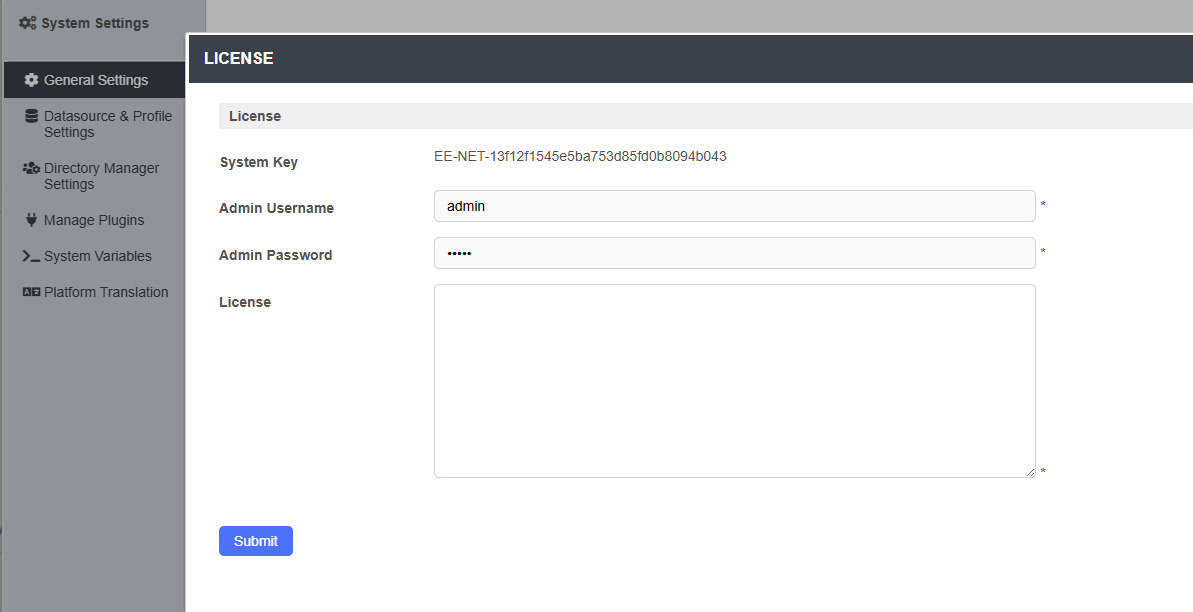Click the License field label

(x=244, y=302)
